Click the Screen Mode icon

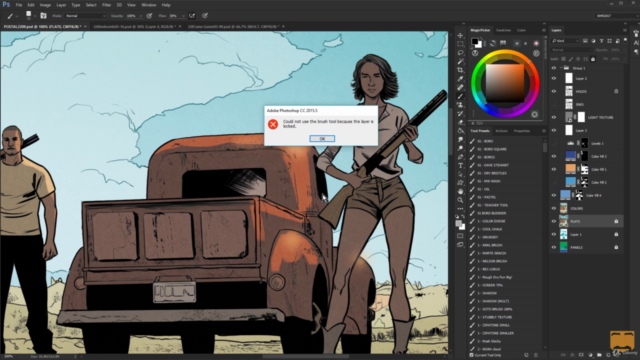460,244
